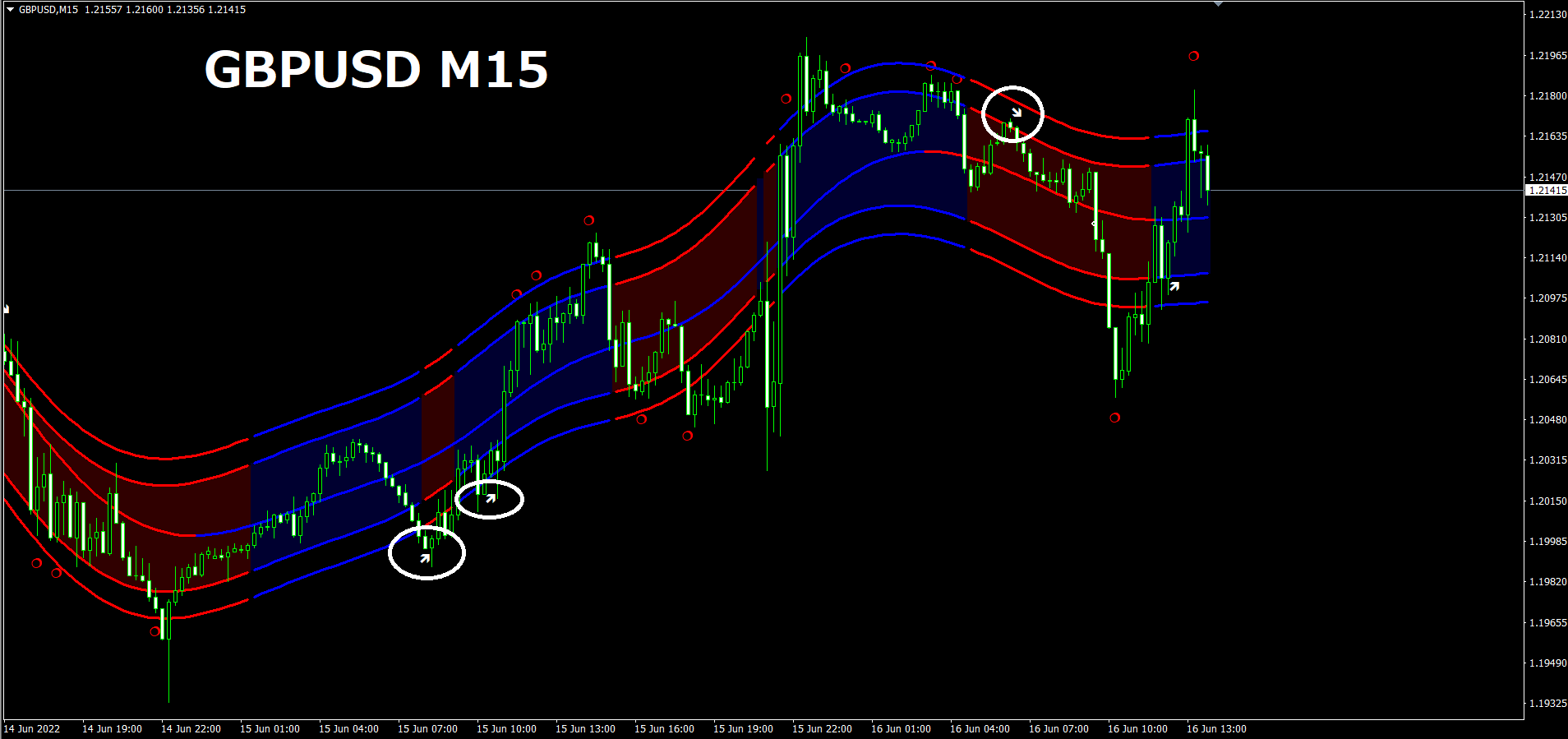
Task: Select the 1.20810 price axis label
Action: 1547,339
